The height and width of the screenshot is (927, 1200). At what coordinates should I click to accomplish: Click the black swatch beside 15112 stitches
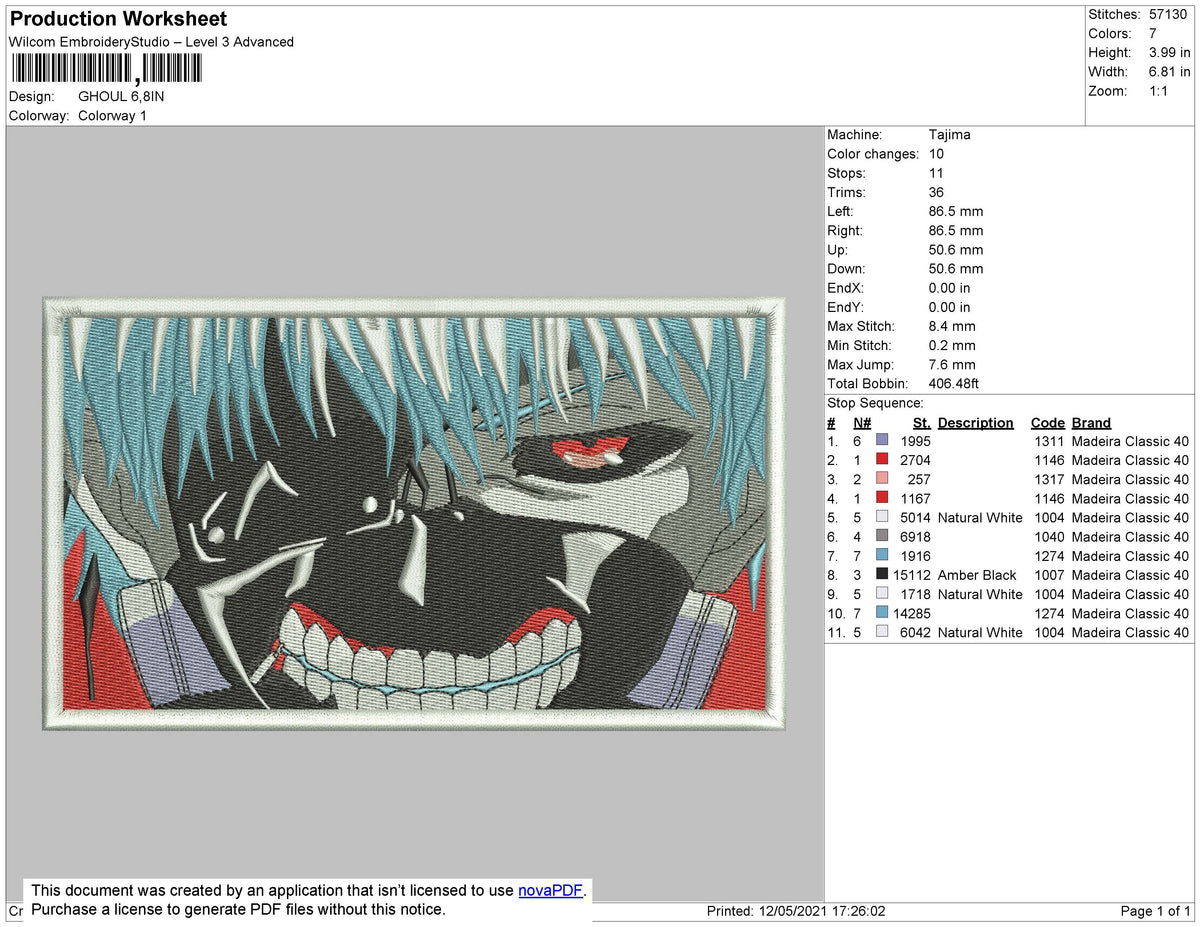click(x=882, y=575)
